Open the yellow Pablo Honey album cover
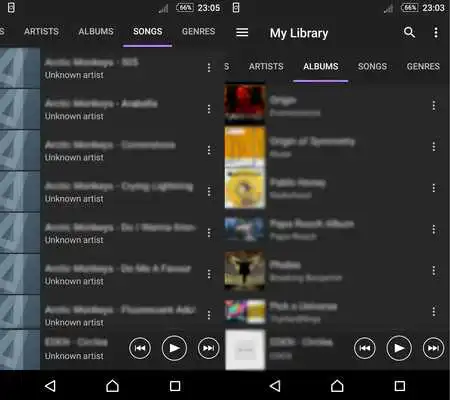The image size is (450, 400). (x=245, y=187)
